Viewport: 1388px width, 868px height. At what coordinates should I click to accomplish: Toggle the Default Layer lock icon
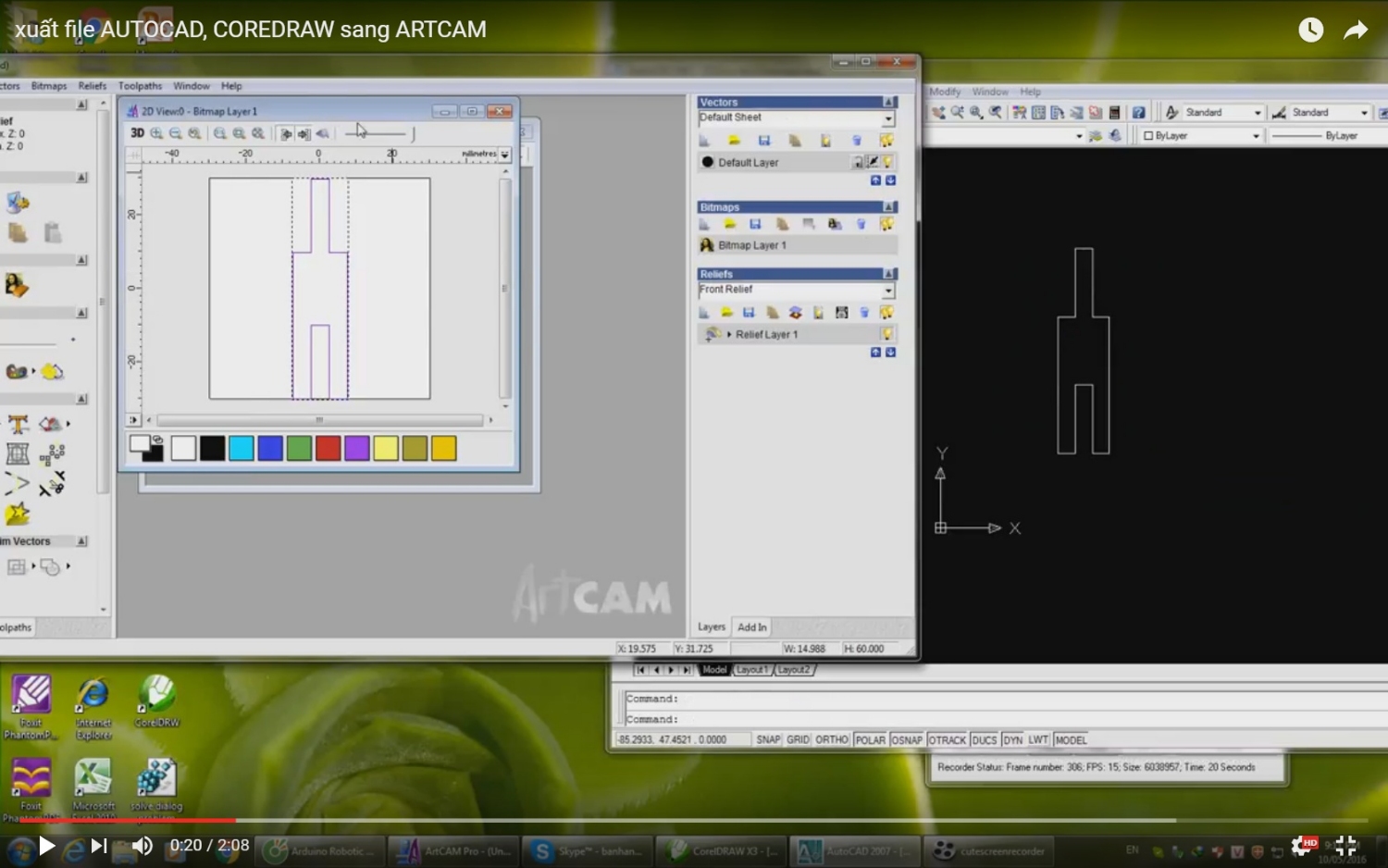click(x=858, y=163)
